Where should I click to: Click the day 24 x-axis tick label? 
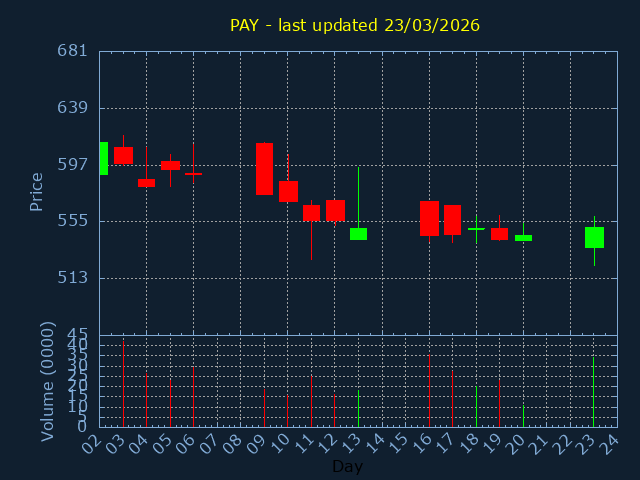pos(607,443)
